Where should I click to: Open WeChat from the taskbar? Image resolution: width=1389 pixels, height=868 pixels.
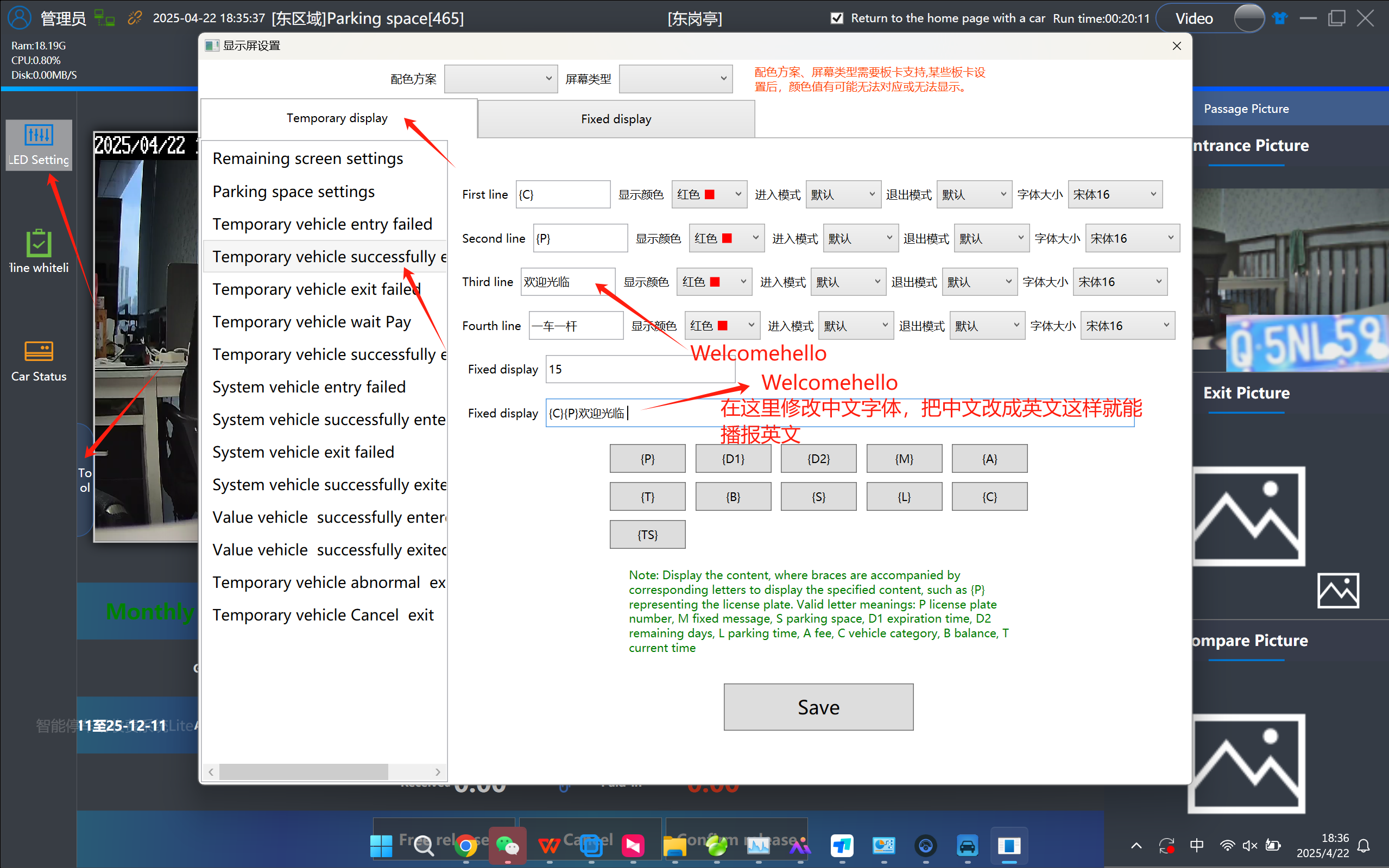[508, 846]
